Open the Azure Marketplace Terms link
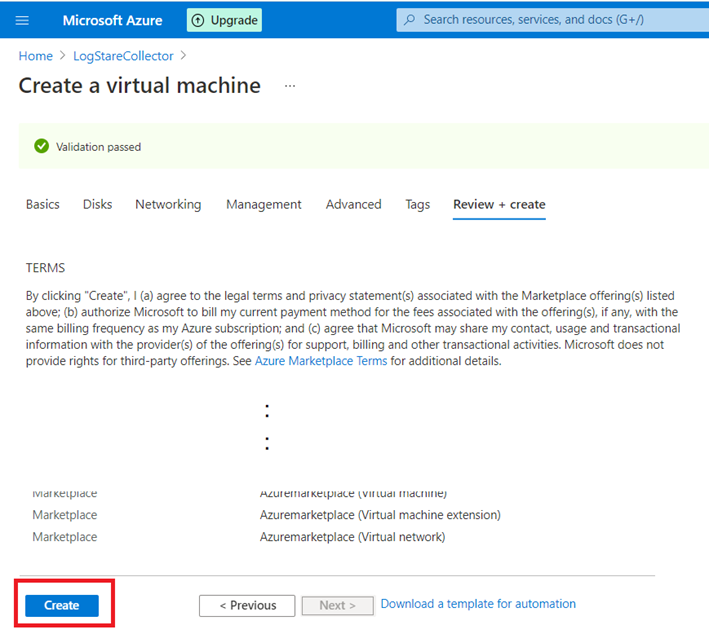 [321, 361]
